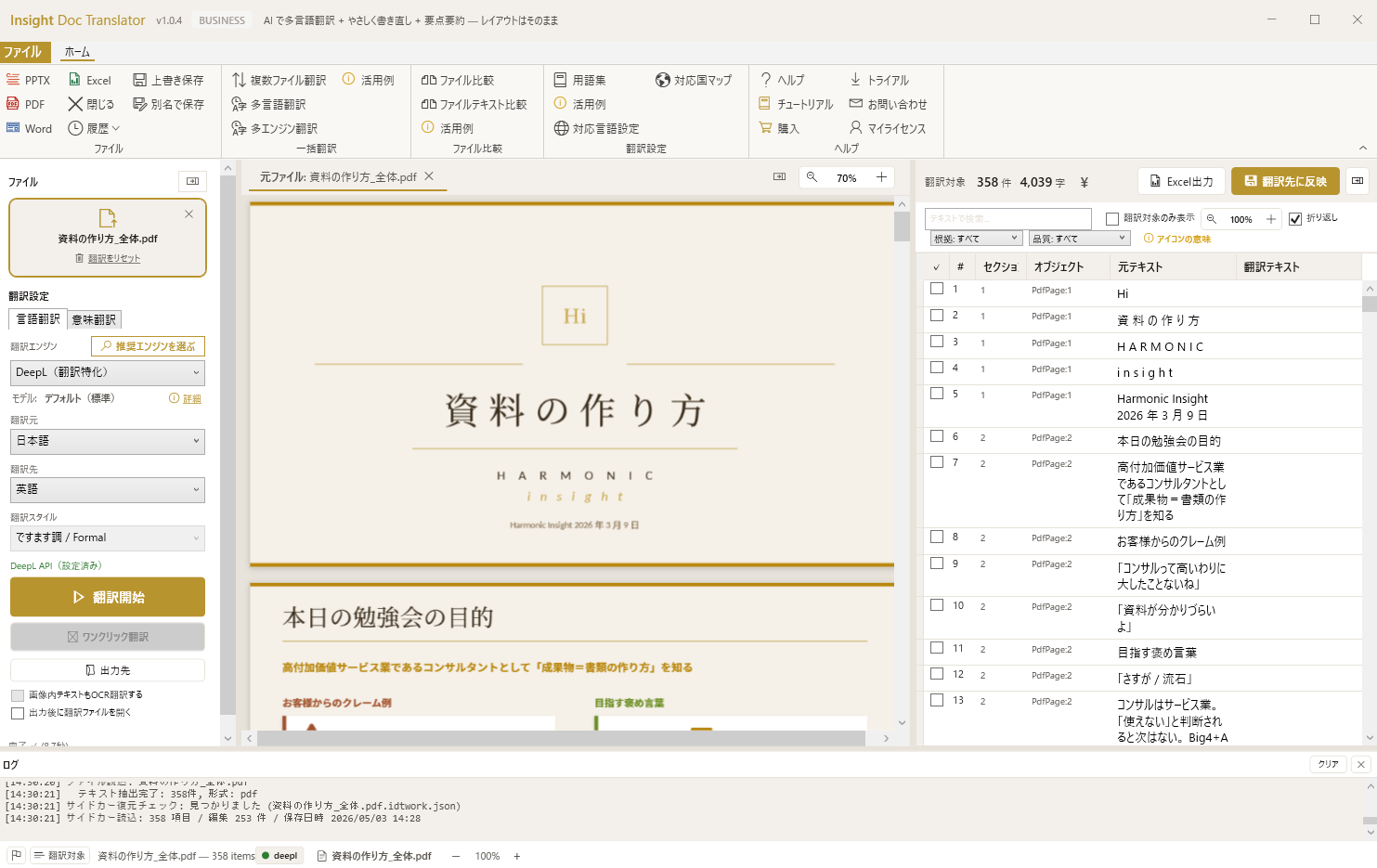Open a PPTX file from ribbon
The width and height of the screenshot is (1377, 868).
click(x=28, y=80)
